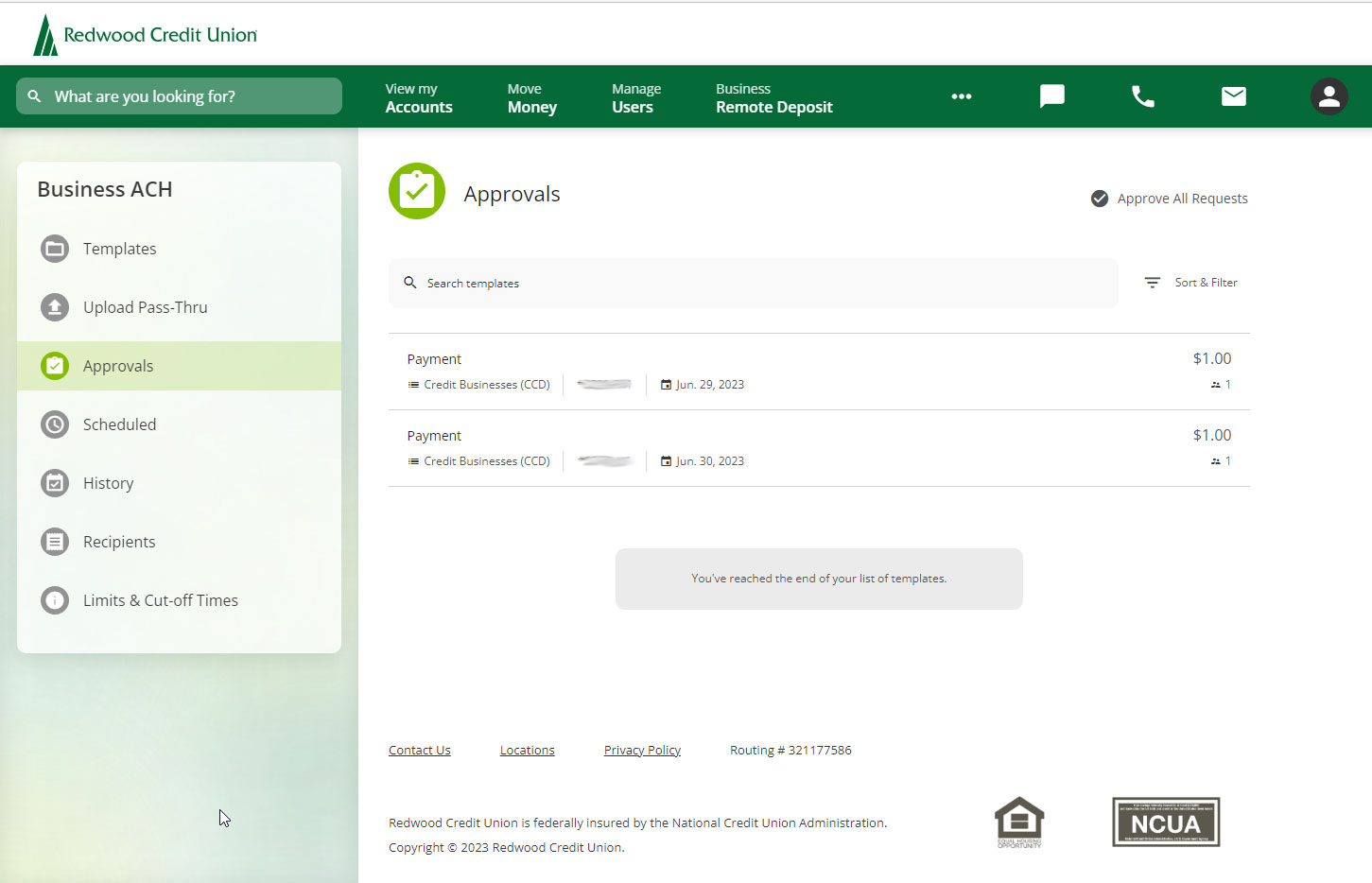Click recipients count icon on Jun. 30 payment

click(x=1216, y=461)
